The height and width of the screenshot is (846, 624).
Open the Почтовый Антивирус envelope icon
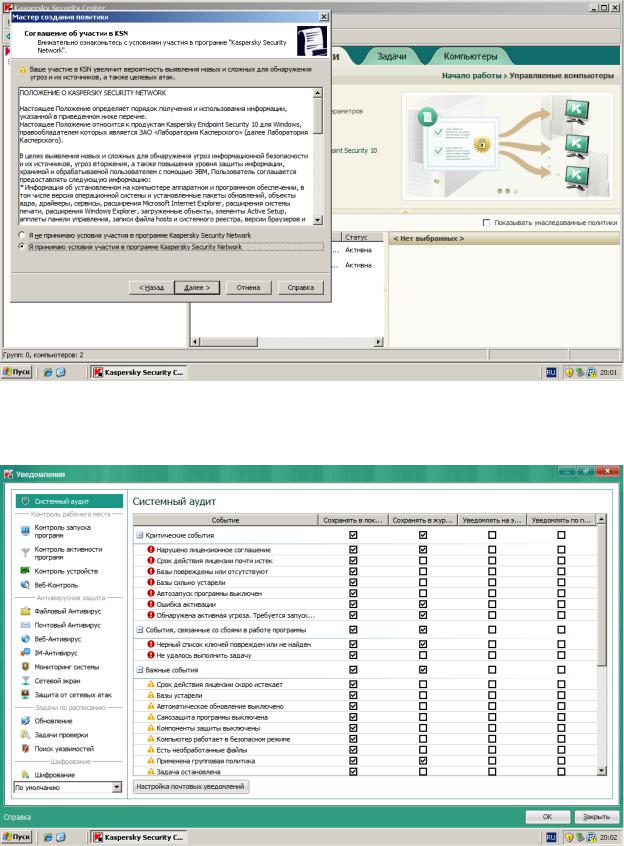(25, 625)
